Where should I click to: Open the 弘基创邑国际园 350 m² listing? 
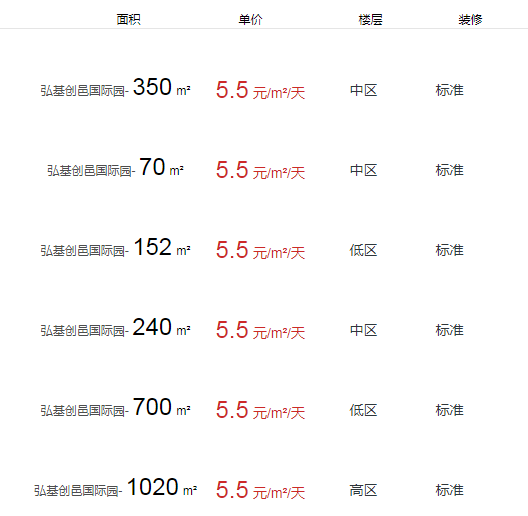point(116,88)
